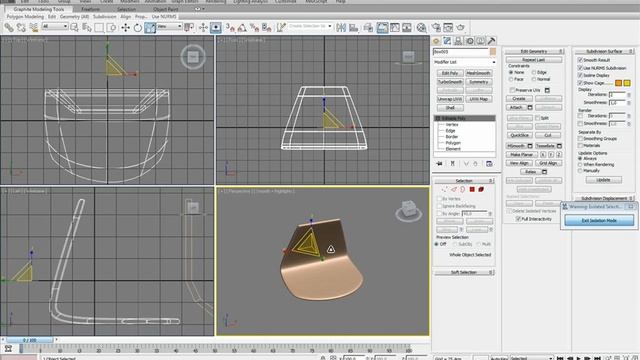Click the Unlink Selection icon
Image resolution: width=640 pixels, height=360 pixels.
[x=21, y=28]
